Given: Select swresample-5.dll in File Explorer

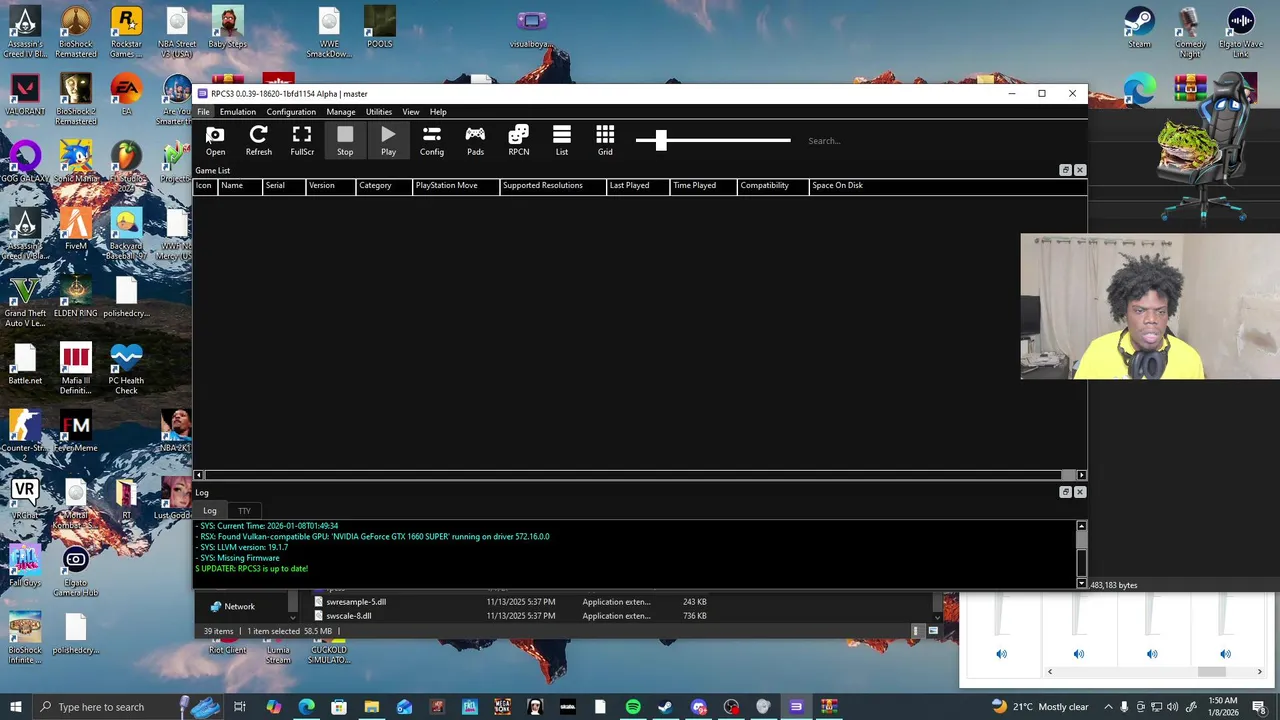Looking at the screenshot, I should (356, 602).
